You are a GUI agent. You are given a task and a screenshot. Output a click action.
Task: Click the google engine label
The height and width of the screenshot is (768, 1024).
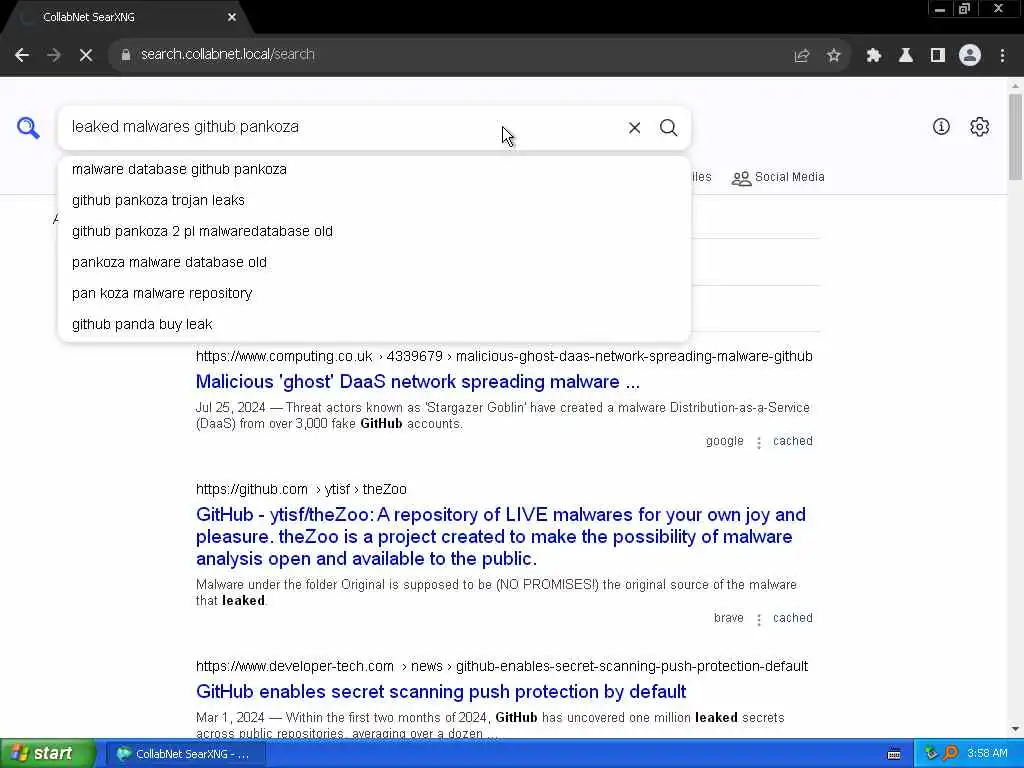click(x=724, y=441)
